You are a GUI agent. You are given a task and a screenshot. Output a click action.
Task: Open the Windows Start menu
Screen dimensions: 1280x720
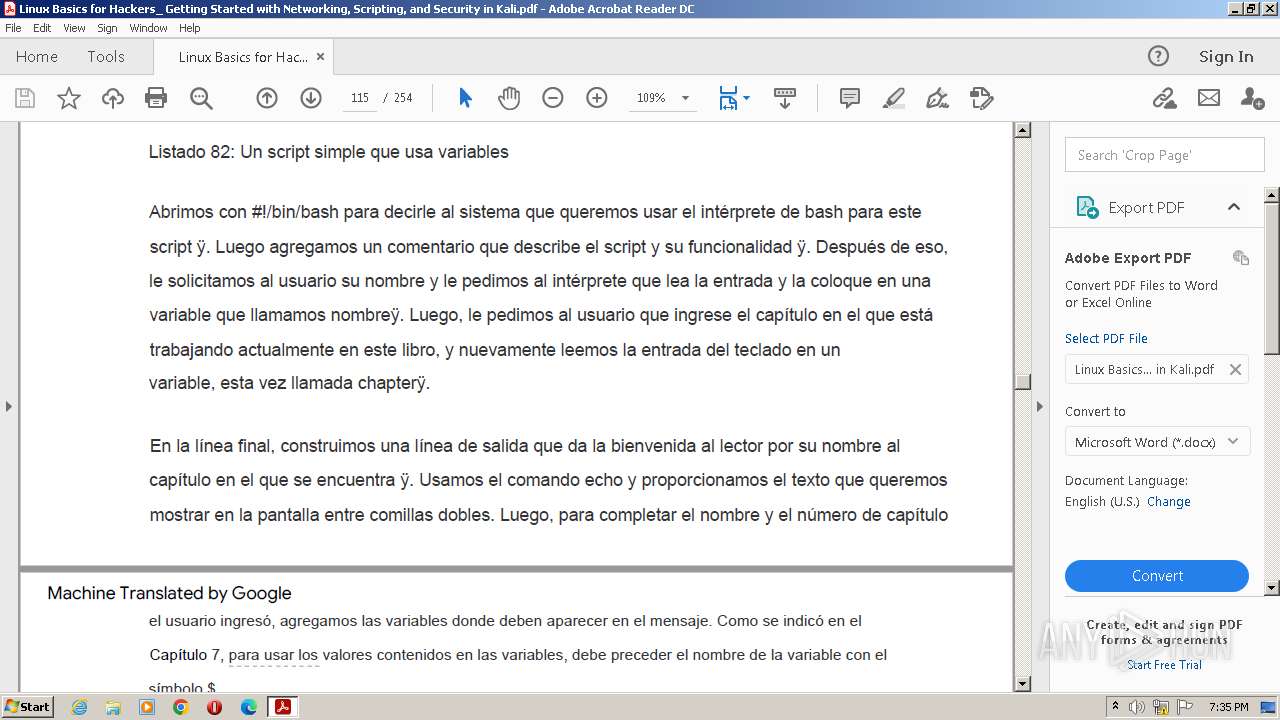[x=27, y=707]
